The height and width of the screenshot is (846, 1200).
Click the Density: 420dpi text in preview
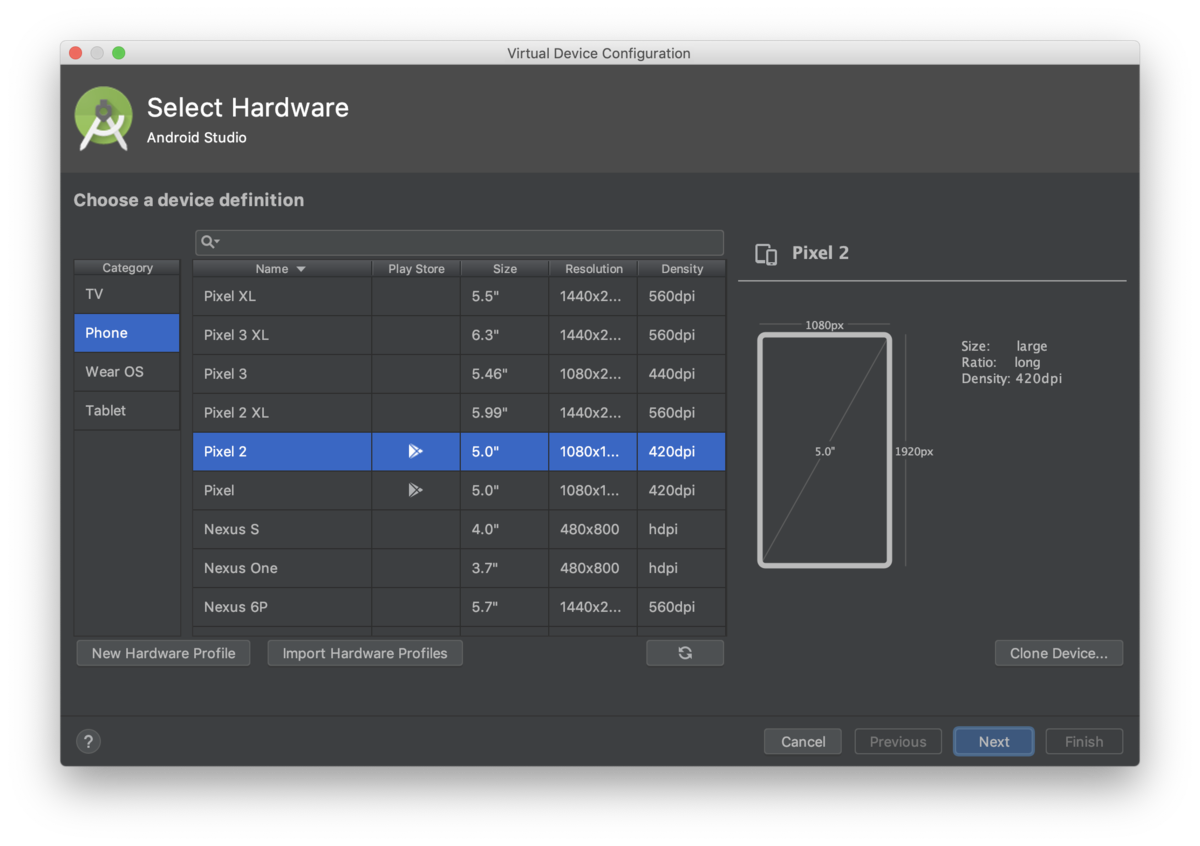click(1011, 379)
